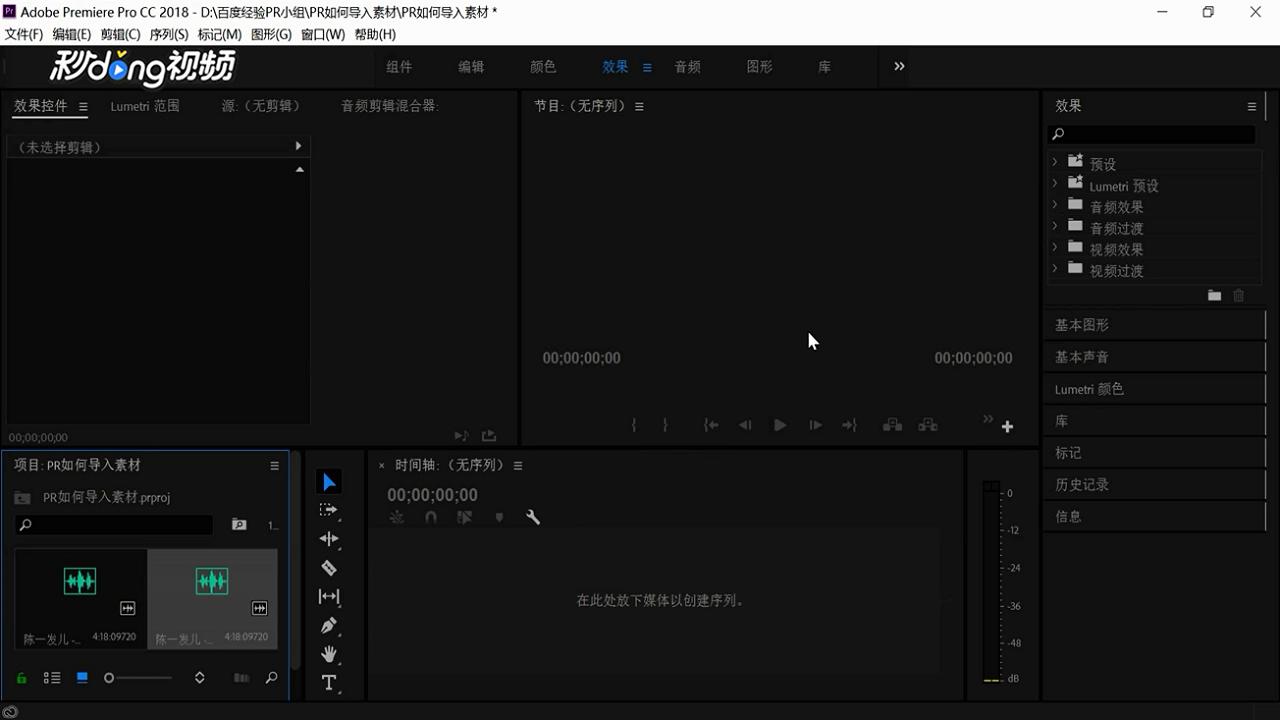The width and height of the screenshot is (1280, 720).
Task: Open Program monitor panel menu
Action: coord(639,106)
